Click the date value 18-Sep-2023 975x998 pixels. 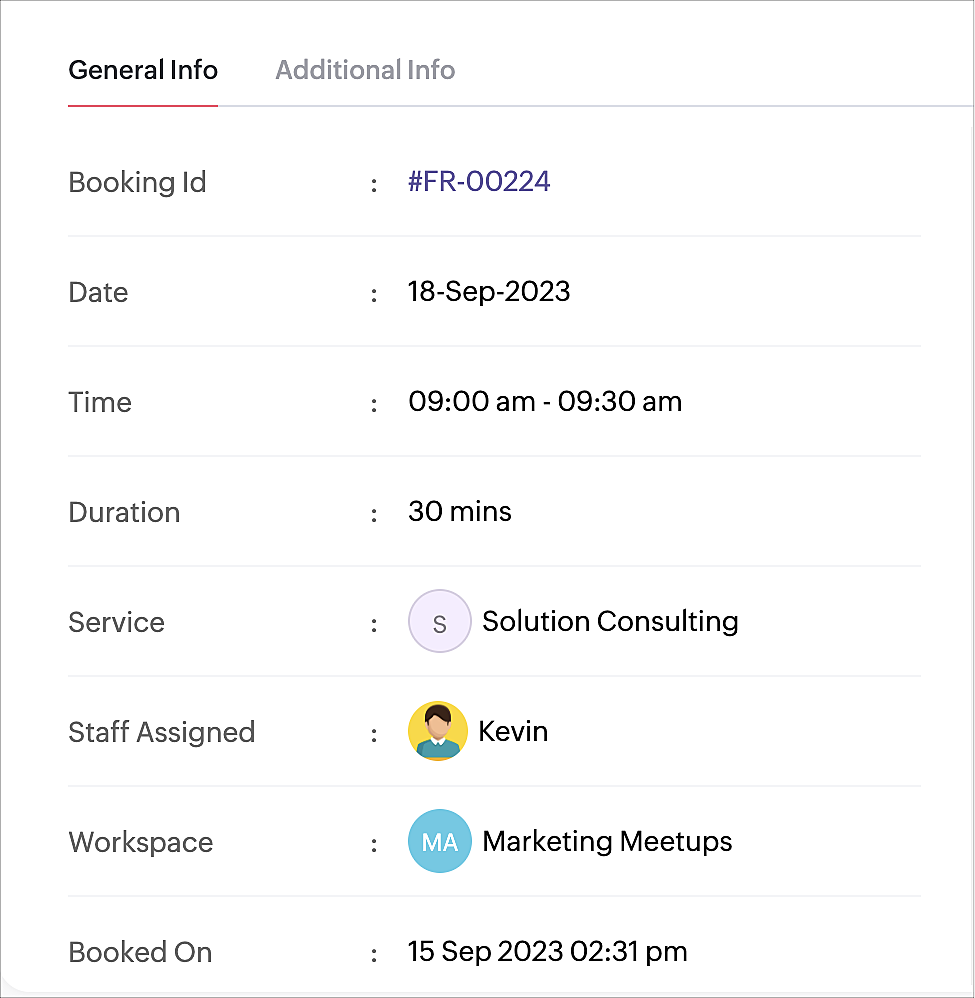[x=489, y=292]
